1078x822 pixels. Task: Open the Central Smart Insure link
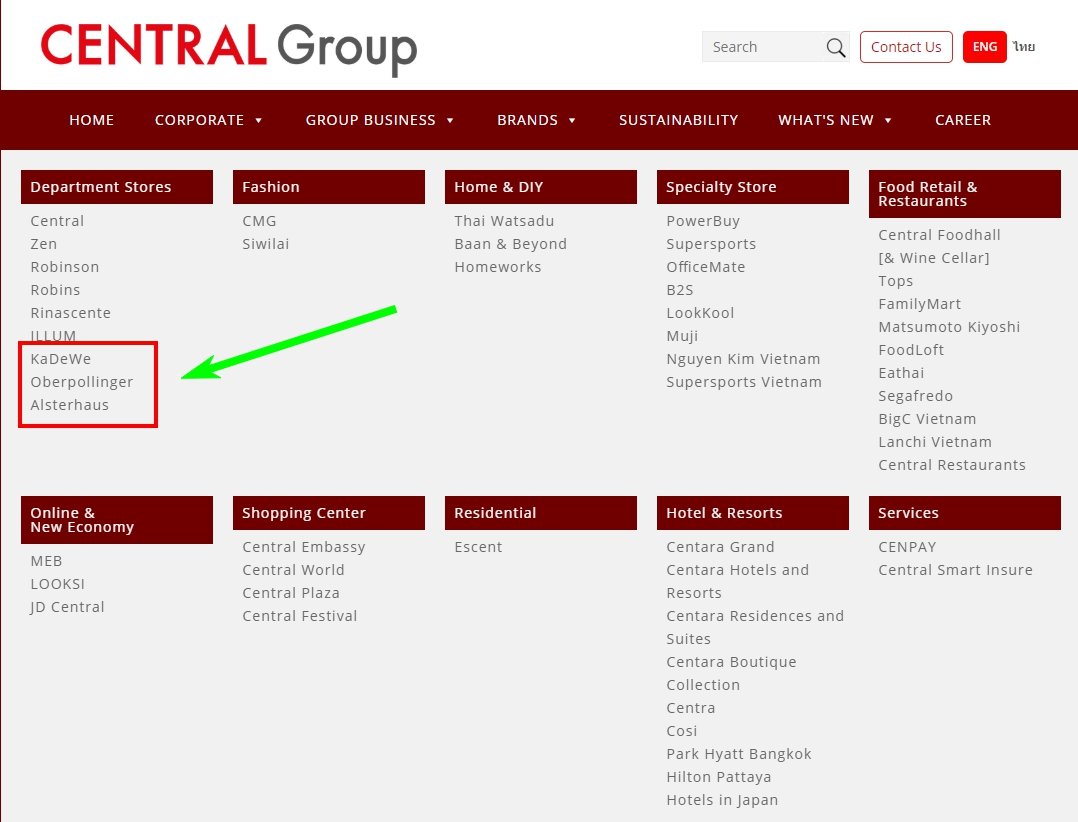(956, 570)
